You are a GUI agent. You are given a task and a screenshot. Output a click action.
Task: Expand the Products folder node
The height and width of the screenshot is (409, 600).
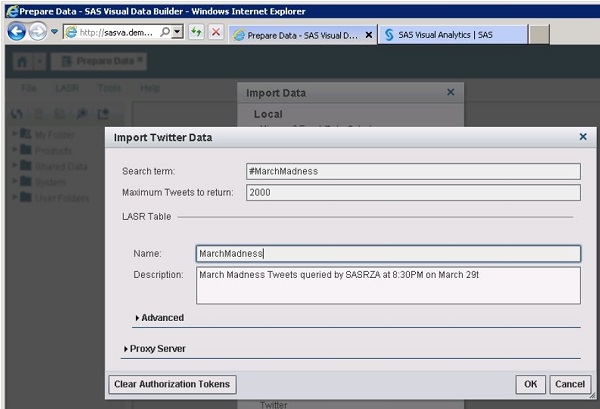click(15, 149)
